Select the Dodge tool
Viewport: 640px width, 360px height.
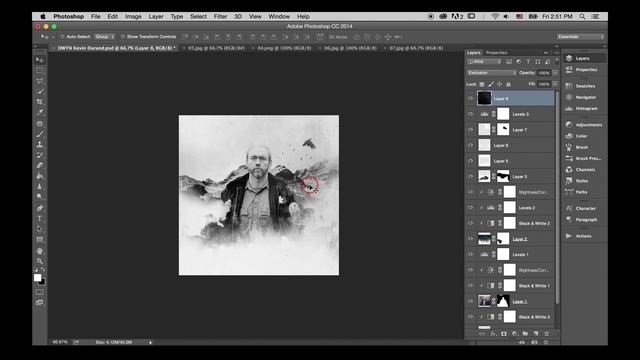coord(40,197)
